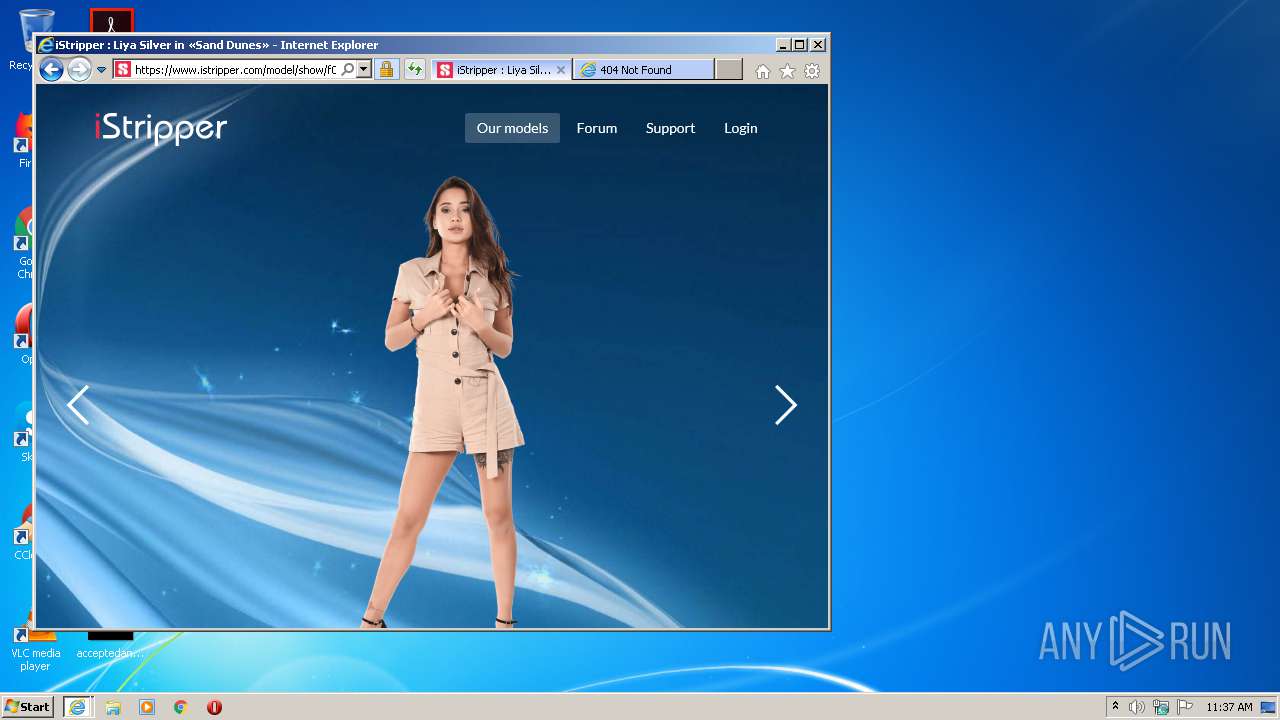Open the Windows Start menu

27,706
